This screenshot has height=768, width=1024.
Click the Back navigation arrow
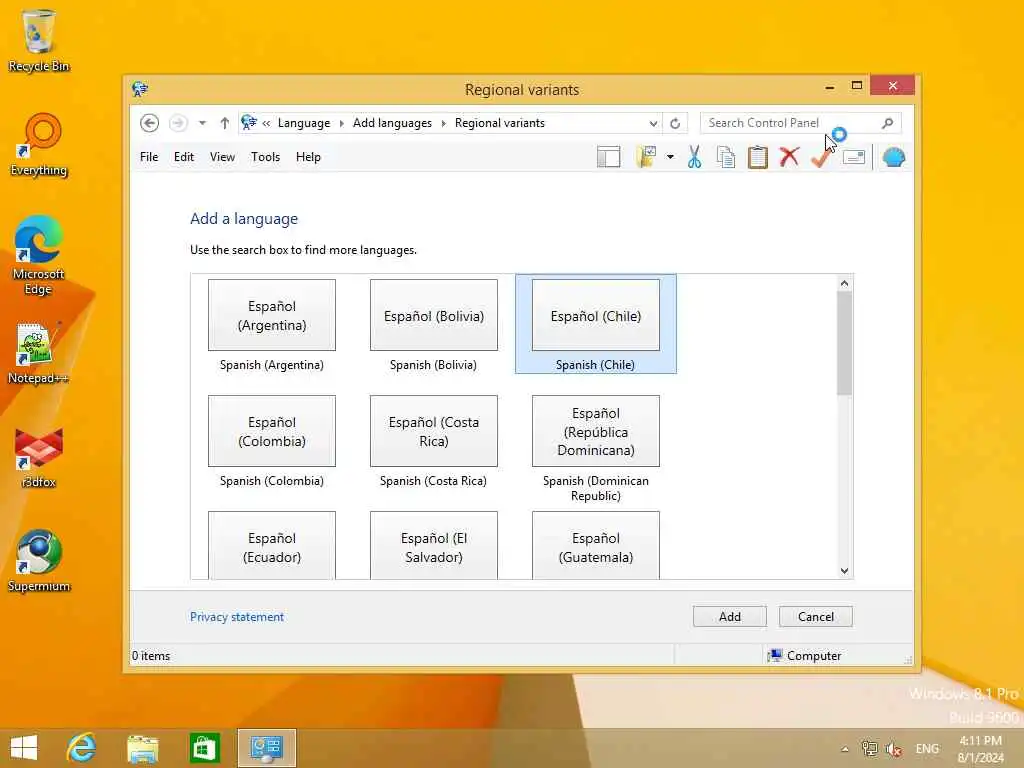pyautogui.click(x=150, y=123)
